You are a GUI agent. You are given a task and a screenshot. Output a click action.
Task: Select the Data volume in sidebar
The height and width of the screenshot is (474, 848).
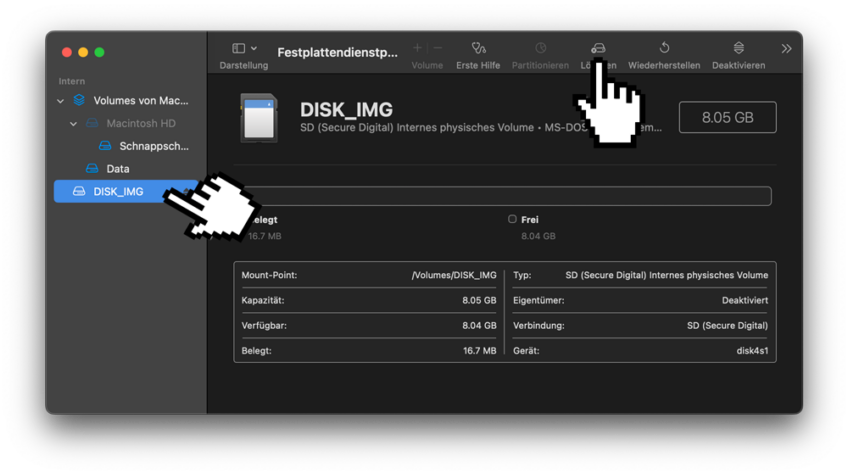117,169
